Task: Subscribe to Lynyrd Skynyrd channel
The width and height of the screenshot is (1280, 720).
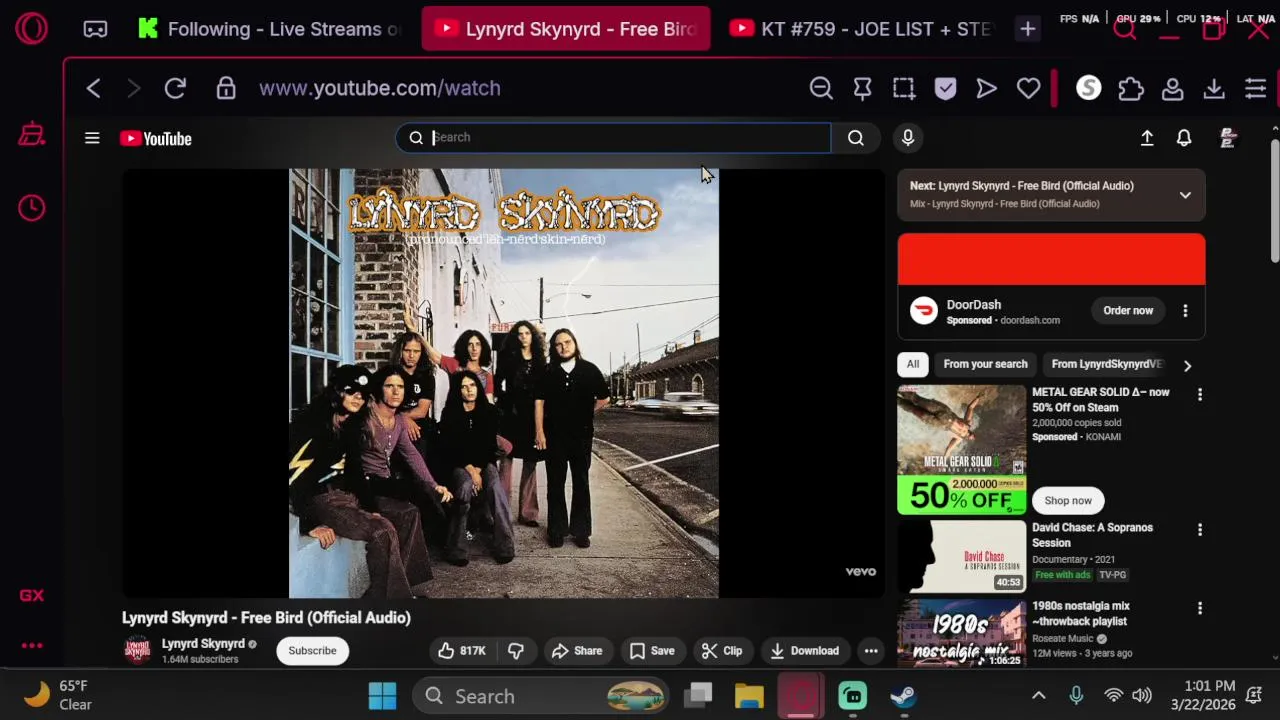Action: pyautogui.click(x=312, y=651)
